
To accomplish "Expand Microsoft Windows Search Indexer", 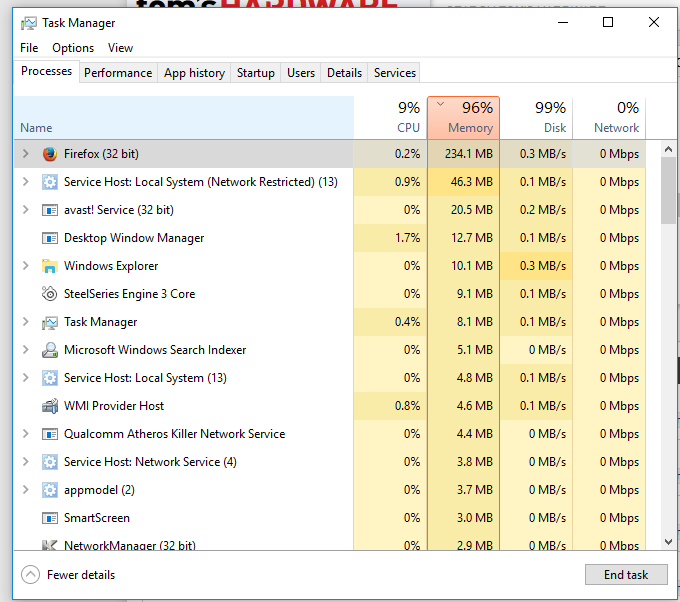I will click(26, 350).
